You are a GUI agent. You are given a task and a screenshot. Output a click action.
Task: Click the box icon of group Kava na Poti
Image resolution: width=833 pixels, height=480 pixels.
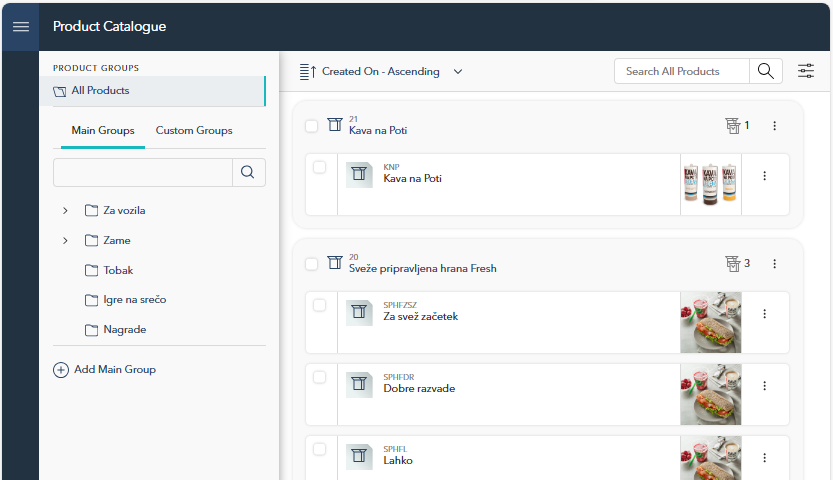coord(335,125)
